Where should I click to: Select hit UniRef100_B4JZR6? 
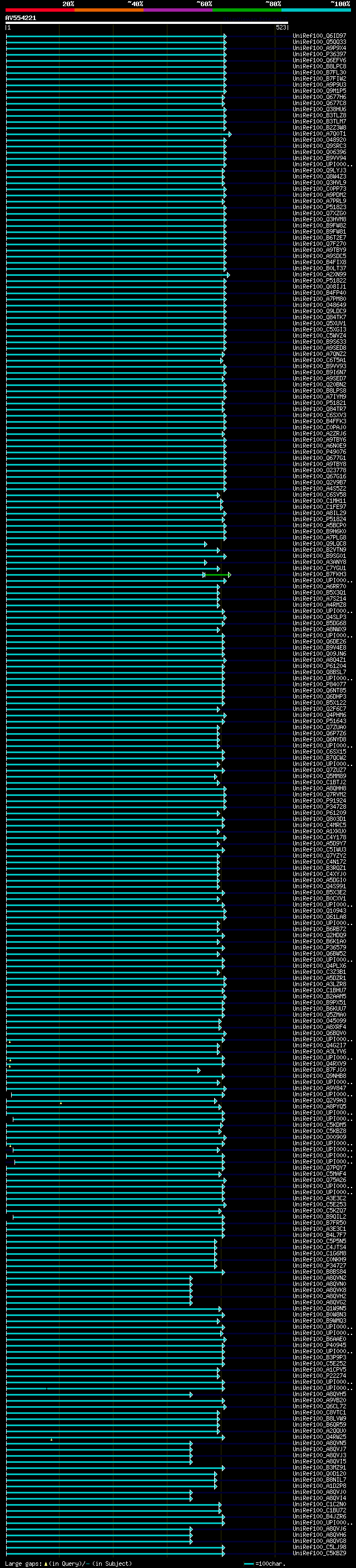(x=319, y=1516)
